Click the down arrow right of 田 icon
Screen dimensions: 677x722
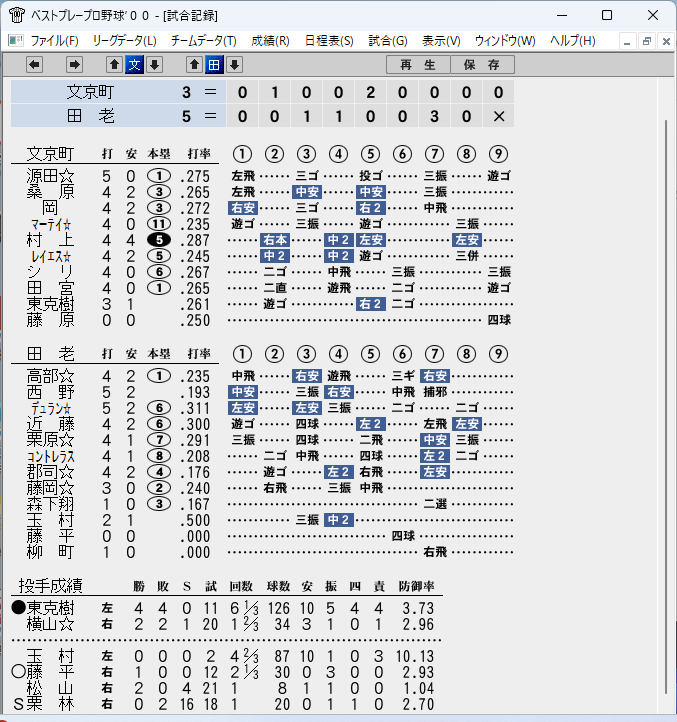pos(234,65)
